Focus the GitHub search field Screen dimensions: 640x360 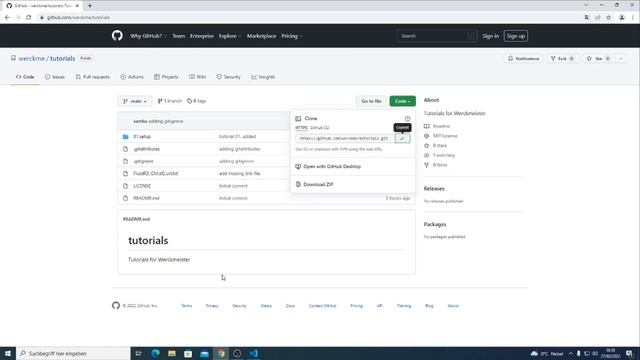pos(436,36)
